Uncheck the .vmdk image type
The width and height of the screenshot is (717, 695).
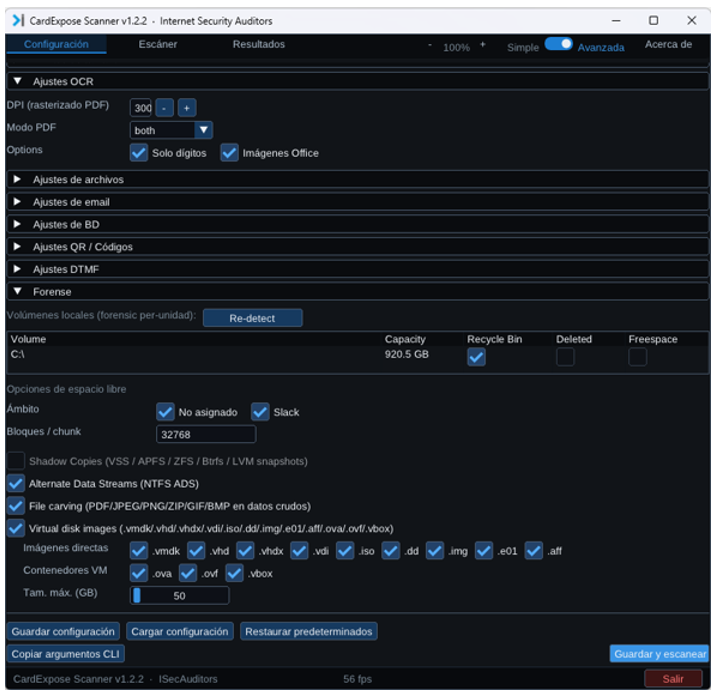tap(139, 551)
